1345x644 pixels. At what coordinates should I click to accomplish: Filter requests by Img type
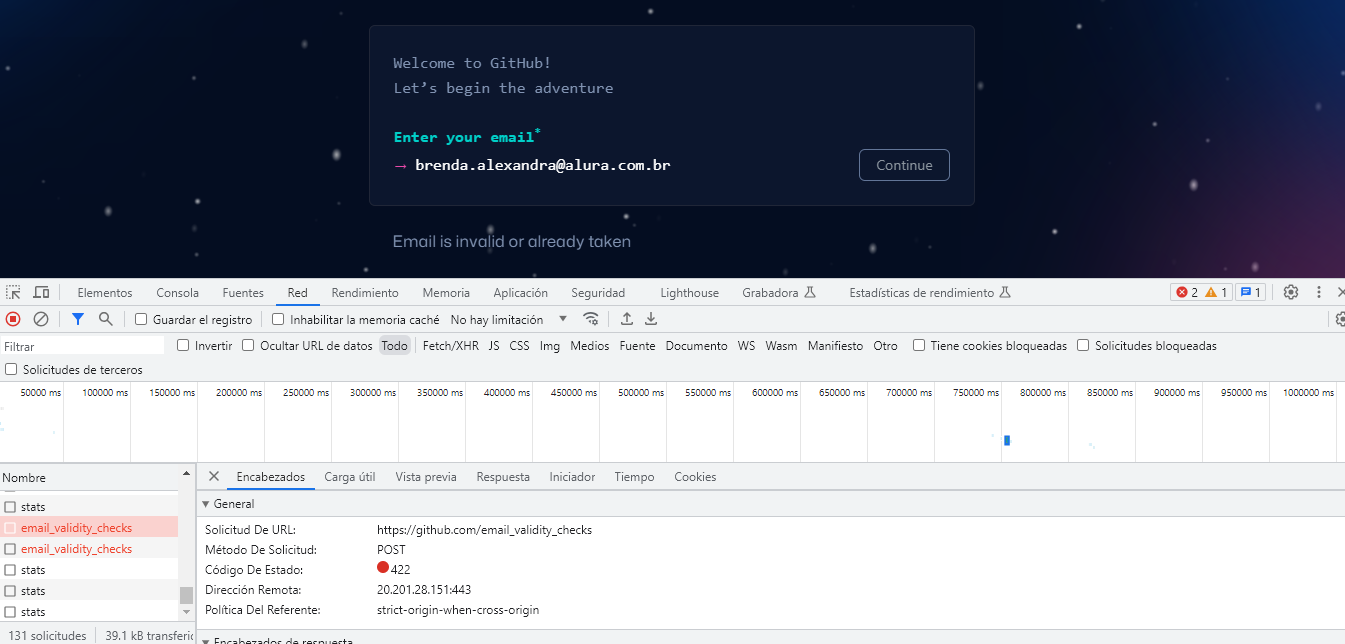(550, 346)
